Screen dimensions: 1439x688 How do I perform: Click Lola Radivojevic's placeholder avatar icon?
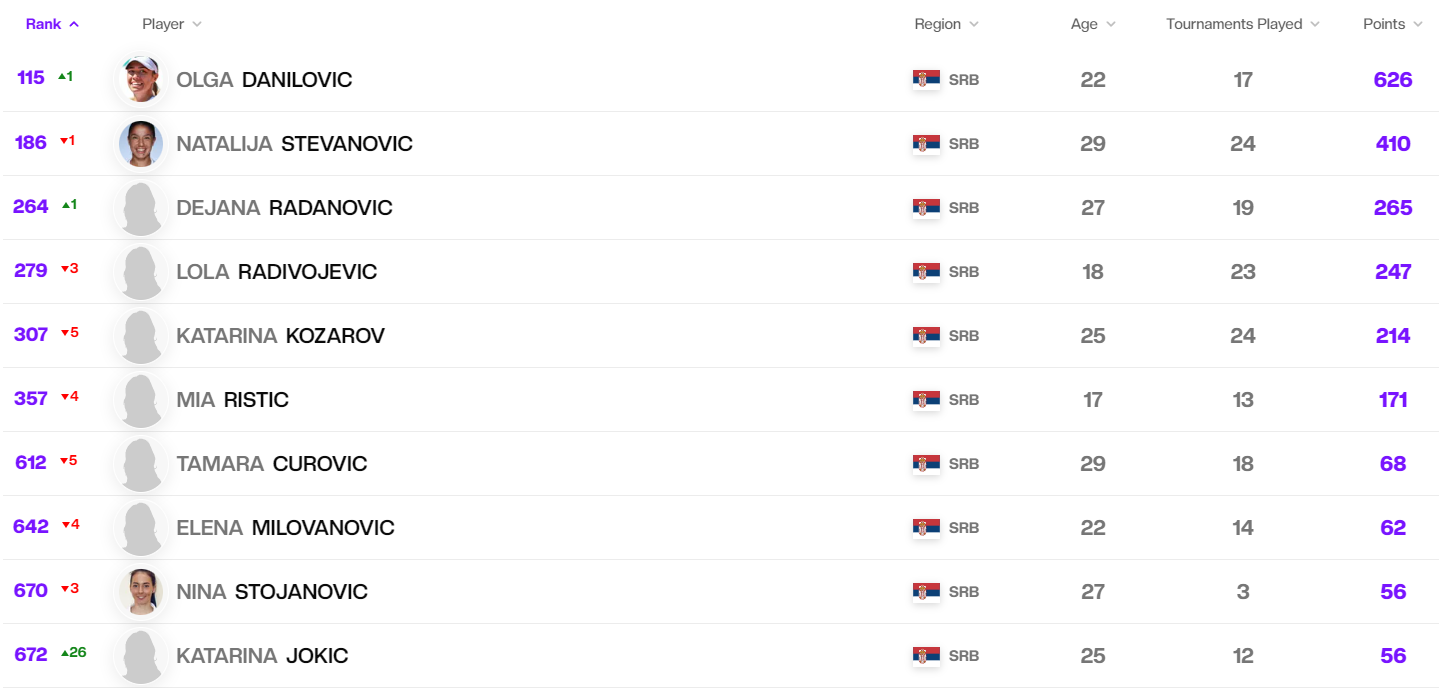pos(141,272)
